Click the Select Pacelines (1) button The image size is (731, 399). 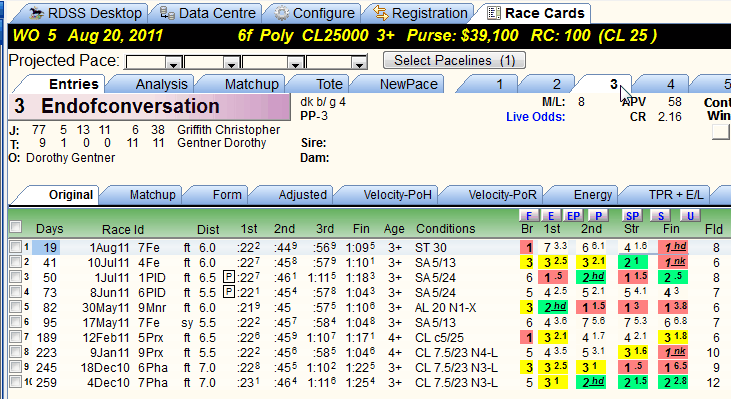[455, 61]
